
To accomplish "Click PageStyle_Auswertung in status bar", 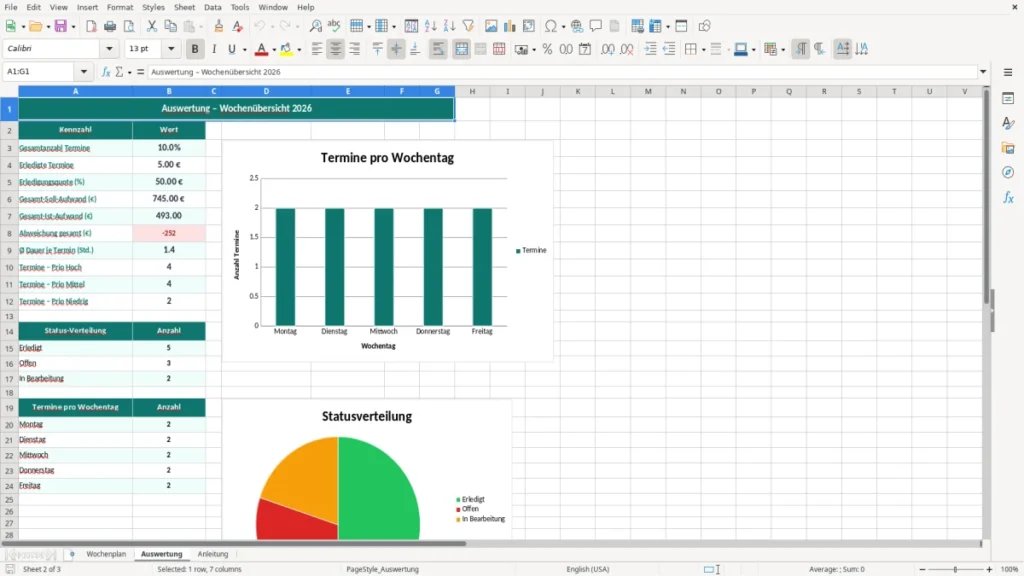I will [x=382, y=569].
